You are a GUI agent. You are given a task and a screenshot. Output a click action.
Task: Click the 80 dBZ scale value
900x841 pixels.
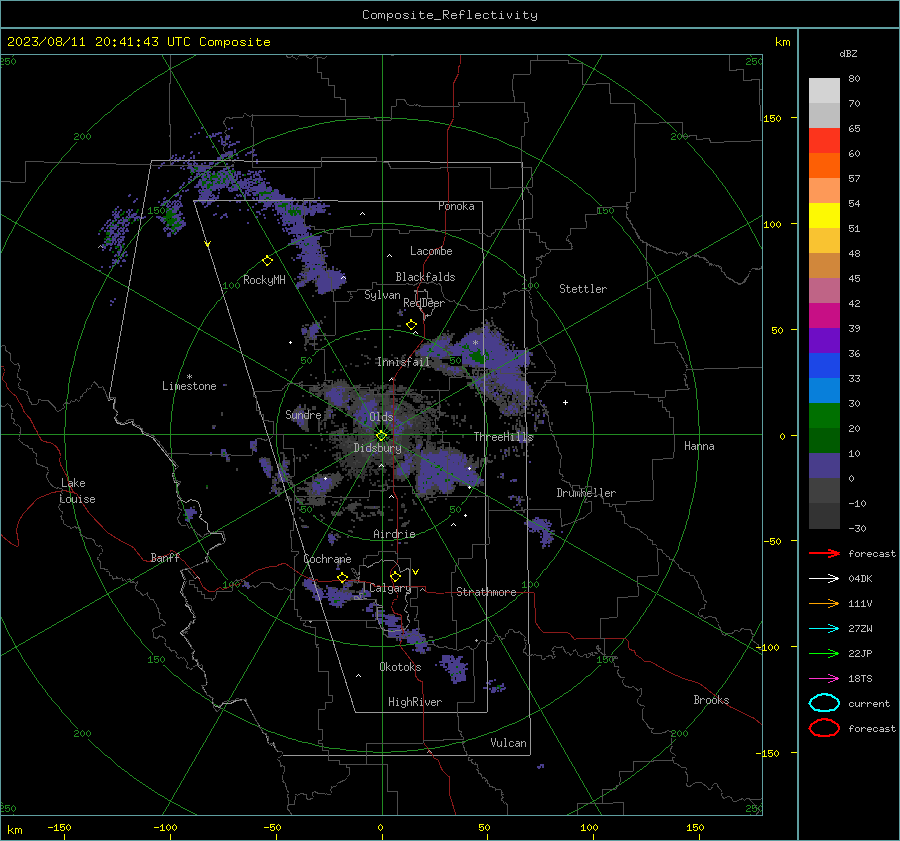point(854,79)
